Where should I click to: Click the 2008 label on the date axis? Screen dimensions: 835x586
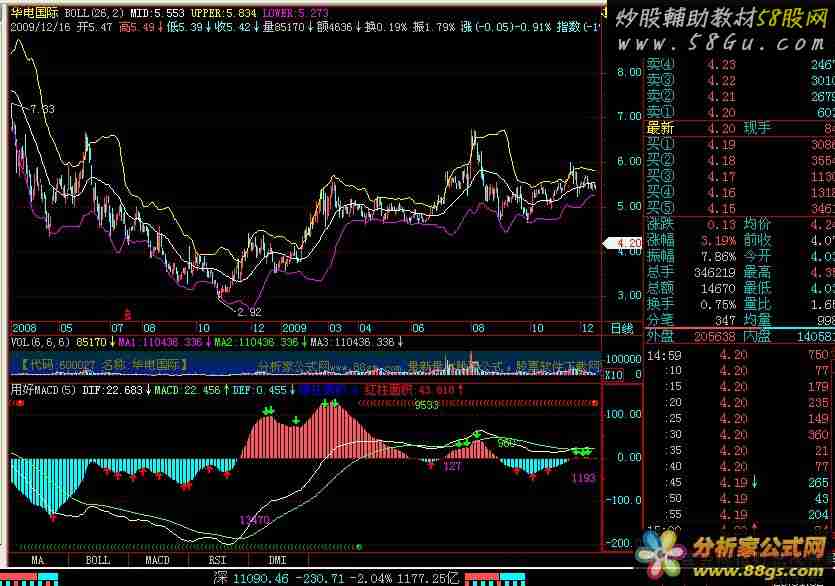point(24,328)
